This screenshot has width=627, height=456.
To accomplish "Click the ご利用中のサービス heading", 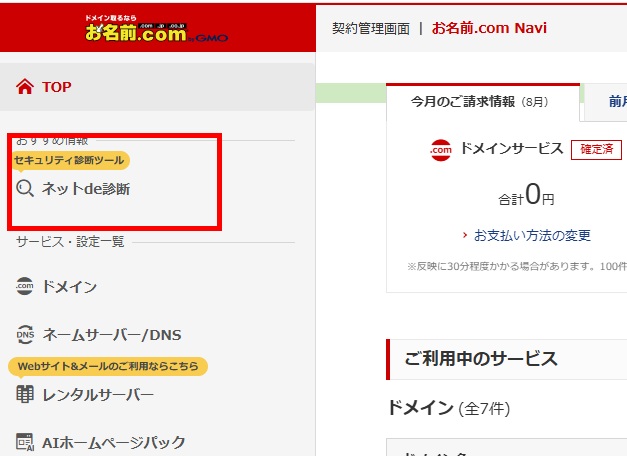I will click(481, 358).
